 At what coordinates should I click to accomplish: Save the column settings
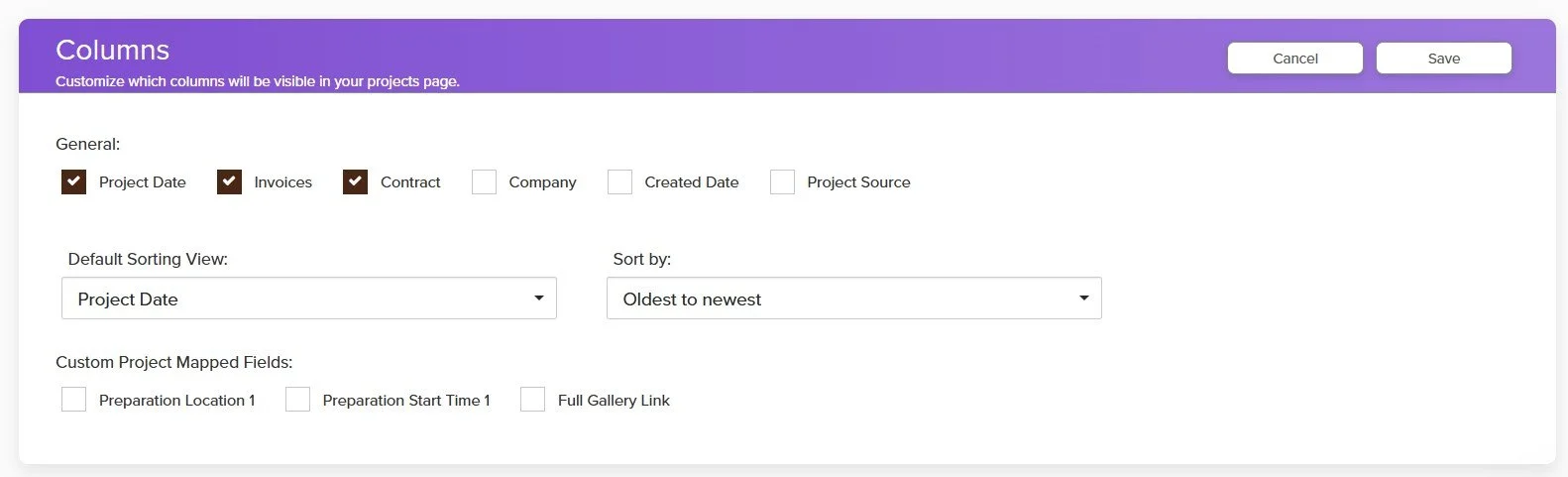click(x=1444, y=59)
